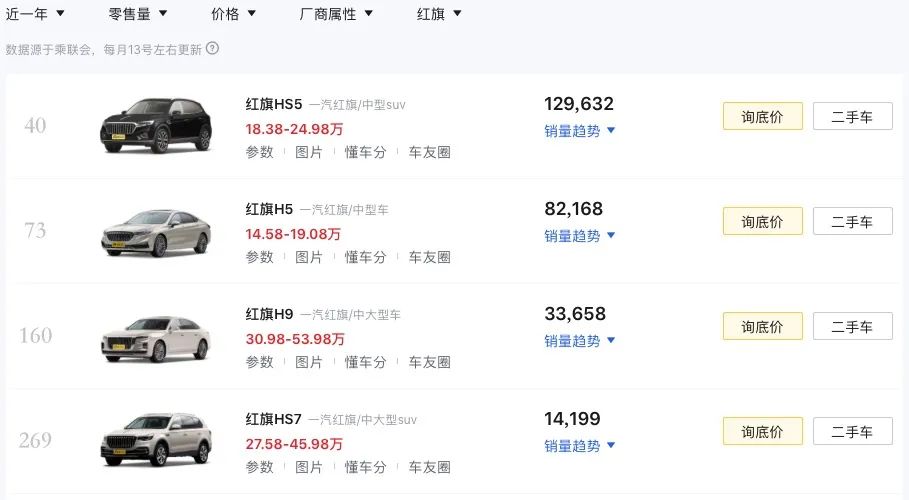Image resolution: width=909 pixels, height=500 pixels.
Task: Expand the 零售量 filter dropdown
Action: tap(138, 14)
